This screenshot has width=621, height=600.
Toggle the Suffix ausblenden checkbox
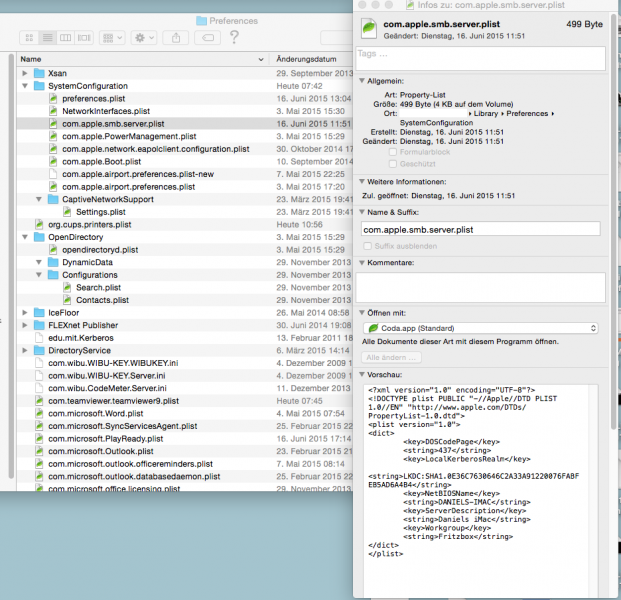click(368, 246)
